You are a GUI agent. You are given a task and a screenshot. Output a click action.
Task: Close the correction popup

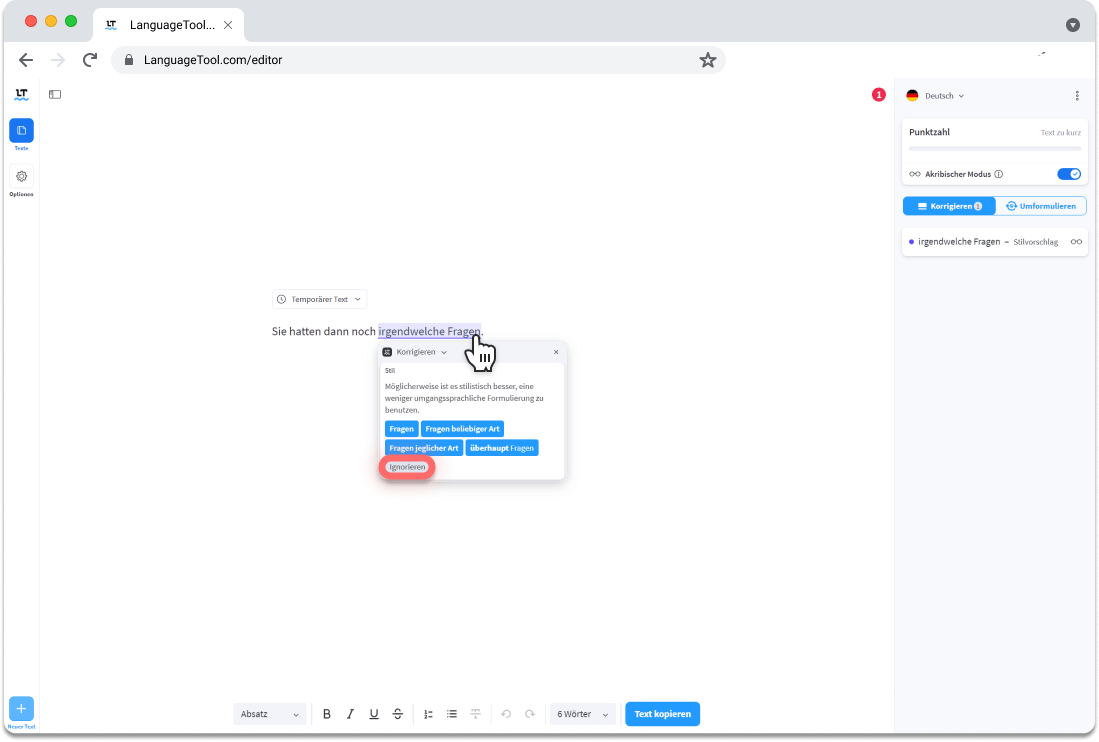pyautogui.click(x=556, y=352)
